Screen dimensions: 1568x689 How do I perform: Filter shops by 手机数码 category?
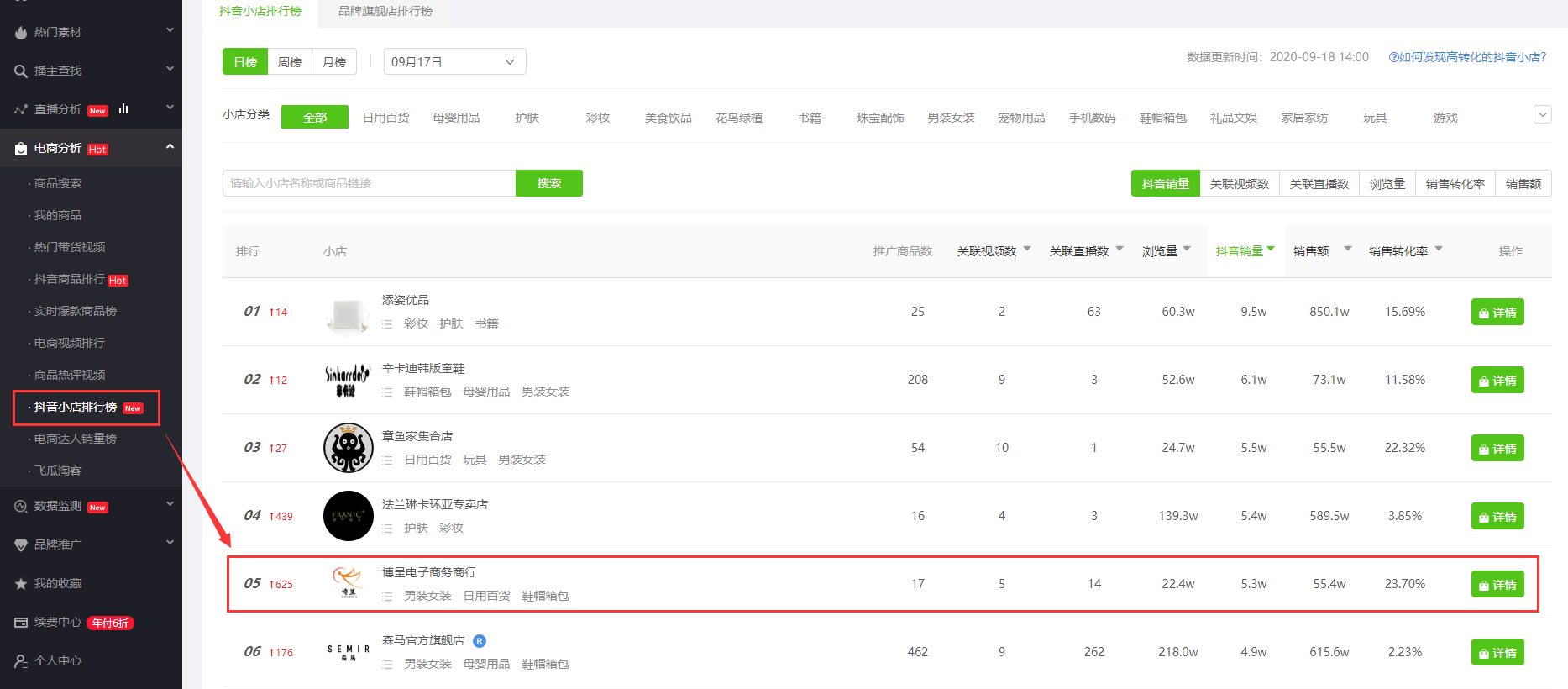coord(1093,118)
